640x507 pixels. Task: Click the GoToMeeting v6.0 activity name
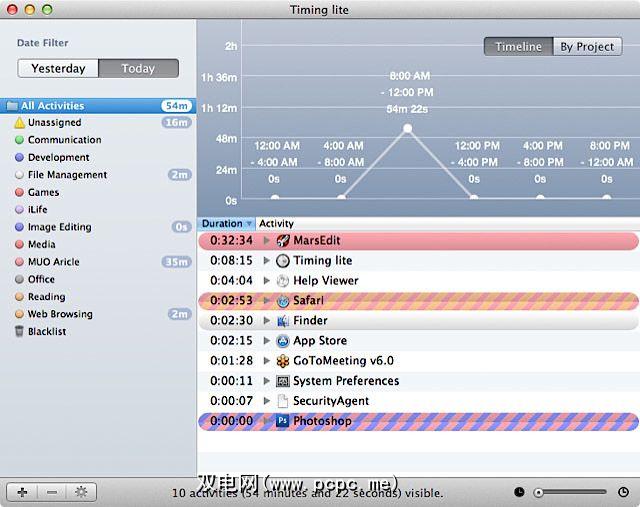tap(343, 361)
